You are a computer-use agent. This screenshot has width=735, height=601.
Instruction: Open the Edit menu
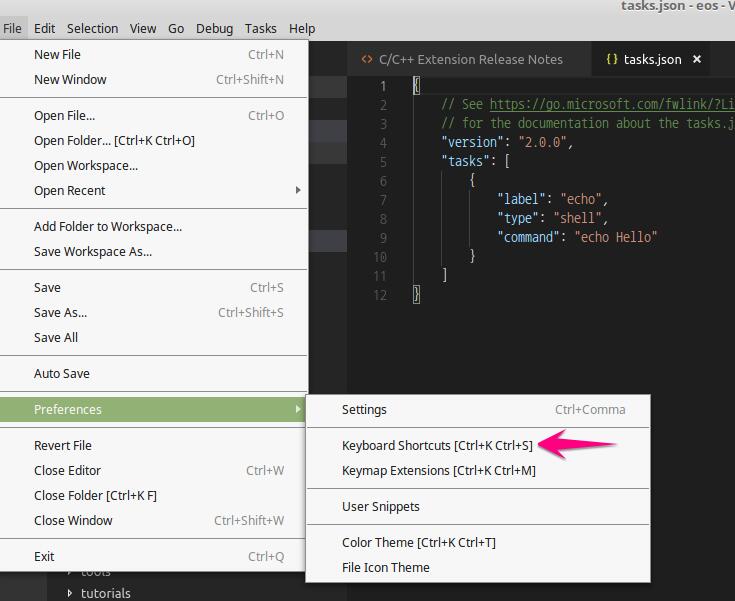(45, 29)
